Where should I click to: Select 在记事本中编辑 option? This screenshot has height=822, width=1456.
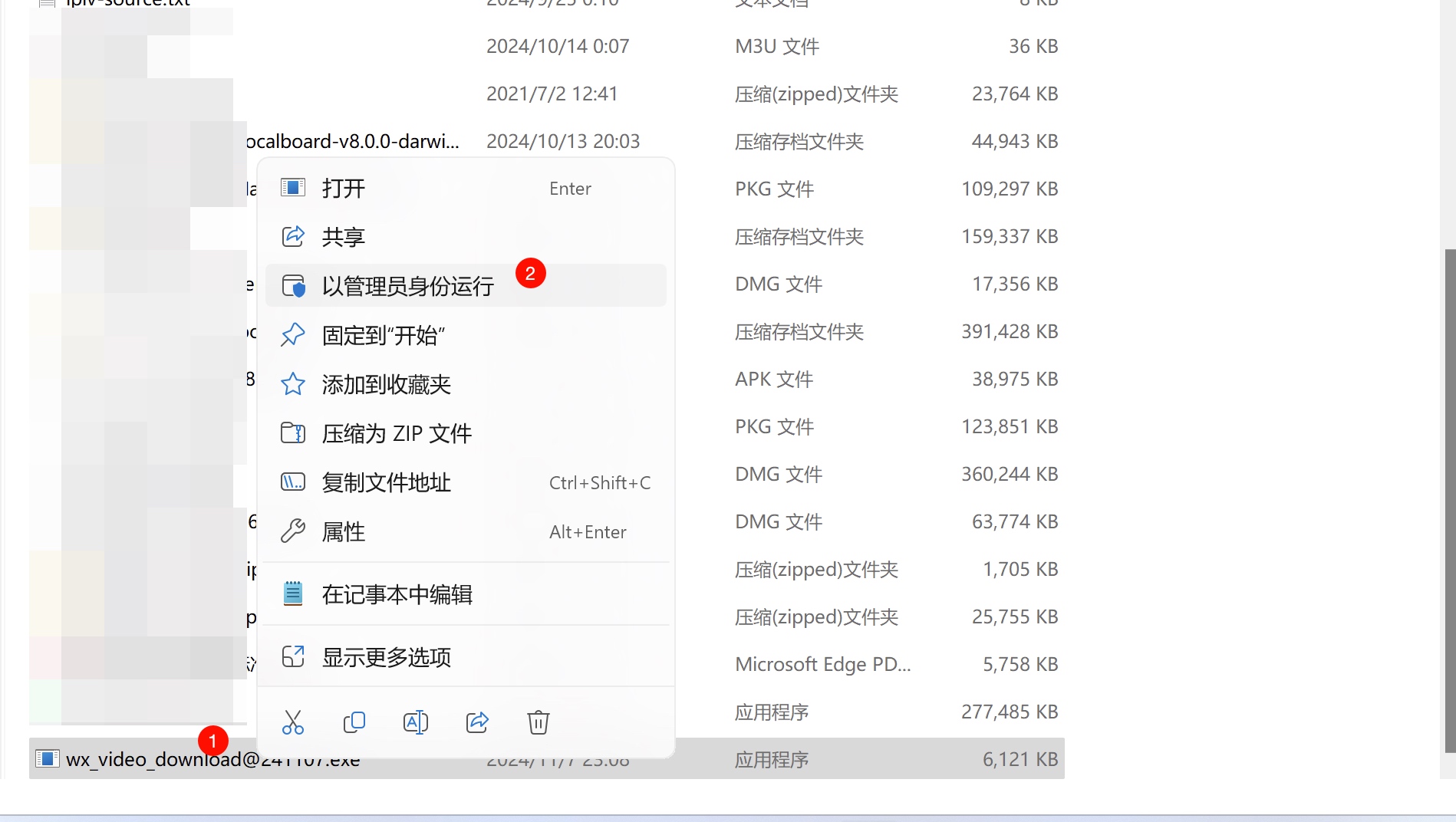click(x=466, y=594)
